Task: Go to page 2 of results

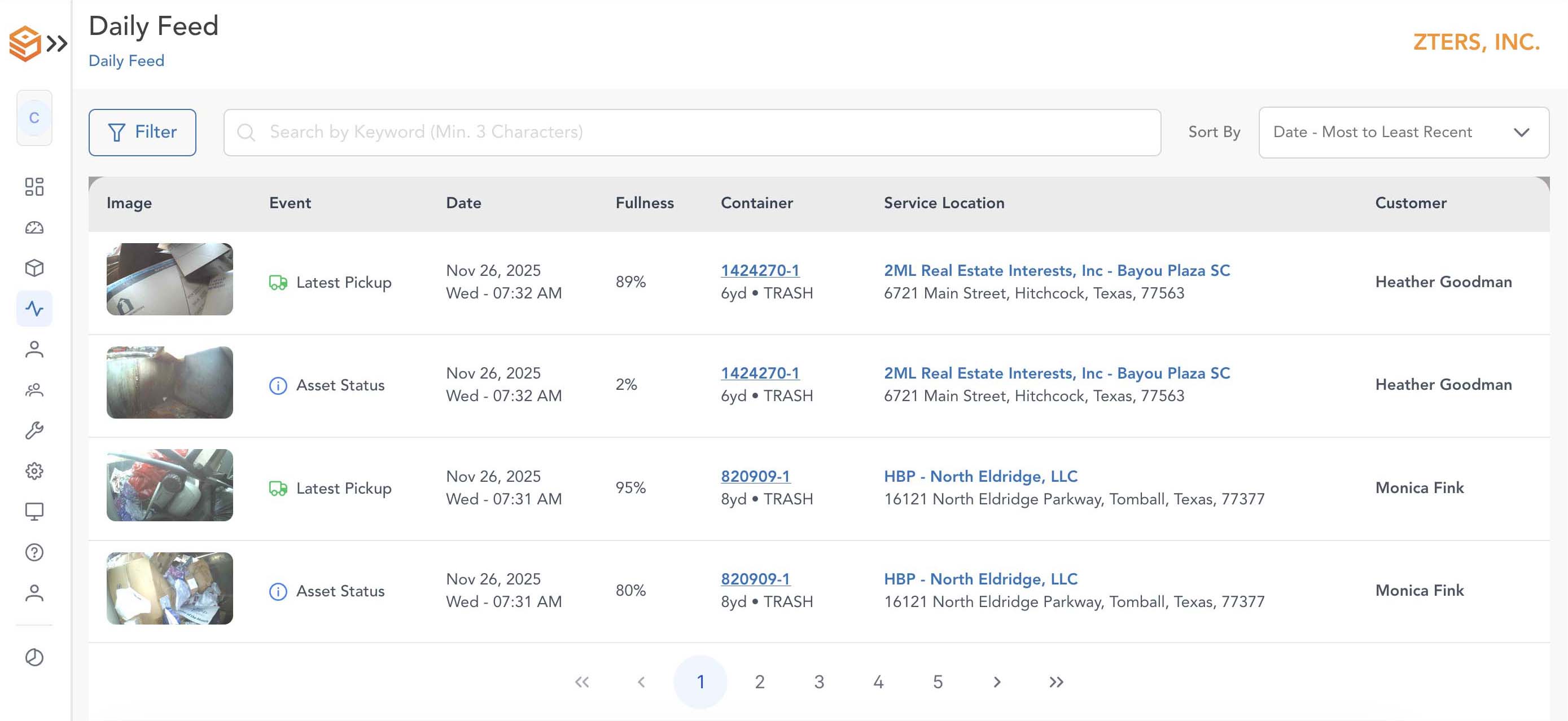Action: [x=759, y=682]
